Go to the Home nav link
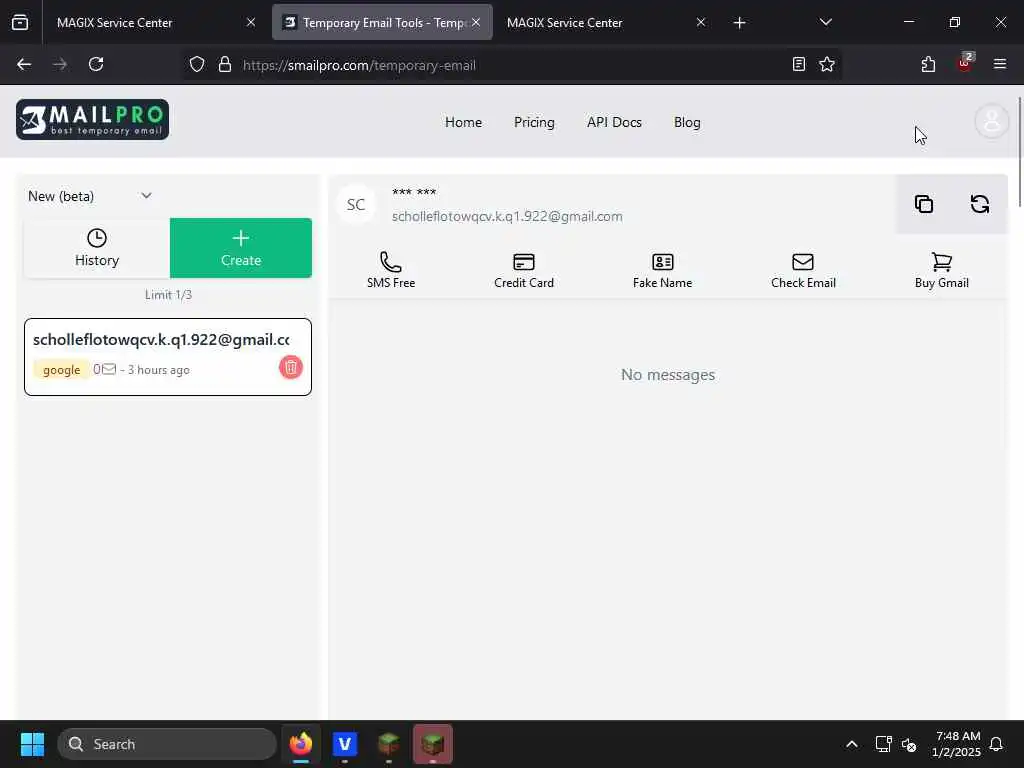 pos(463,122)
